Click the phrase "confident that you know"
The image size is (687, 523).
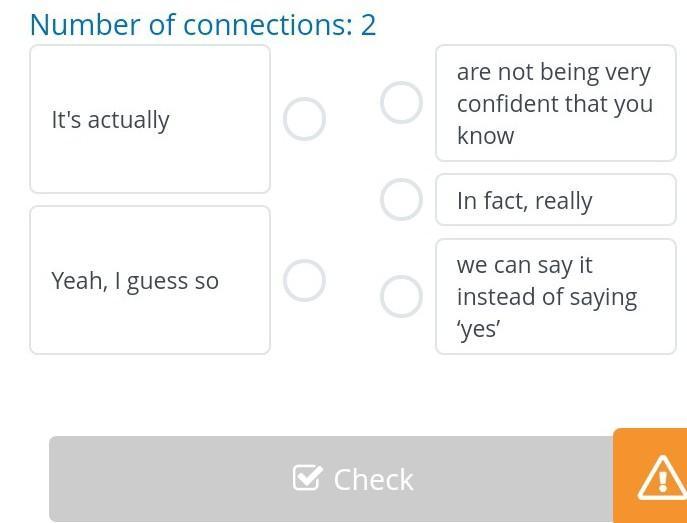pos(554,119)
